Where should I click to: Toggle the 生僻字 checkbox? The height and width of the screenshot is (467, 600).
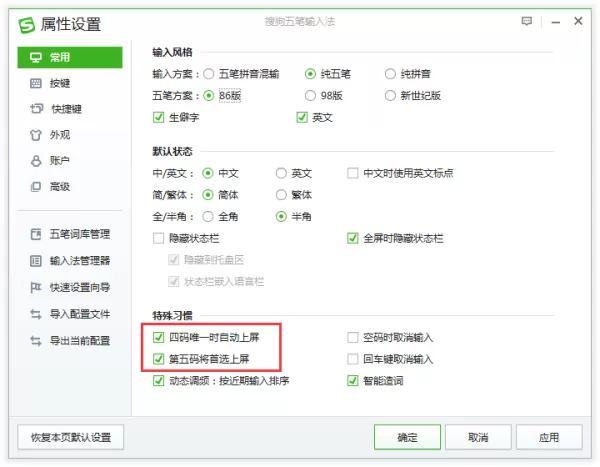[x=158, y=118]
